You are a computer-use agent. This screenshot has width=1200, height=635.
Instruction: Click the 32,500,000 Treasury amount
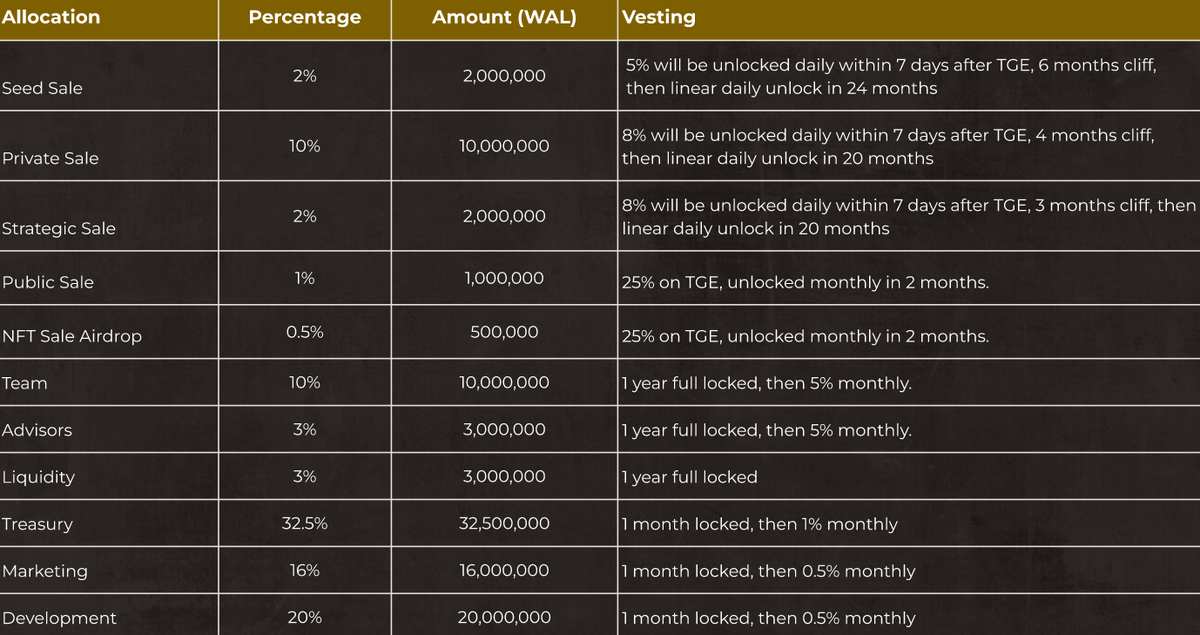[x=504, y=523]
